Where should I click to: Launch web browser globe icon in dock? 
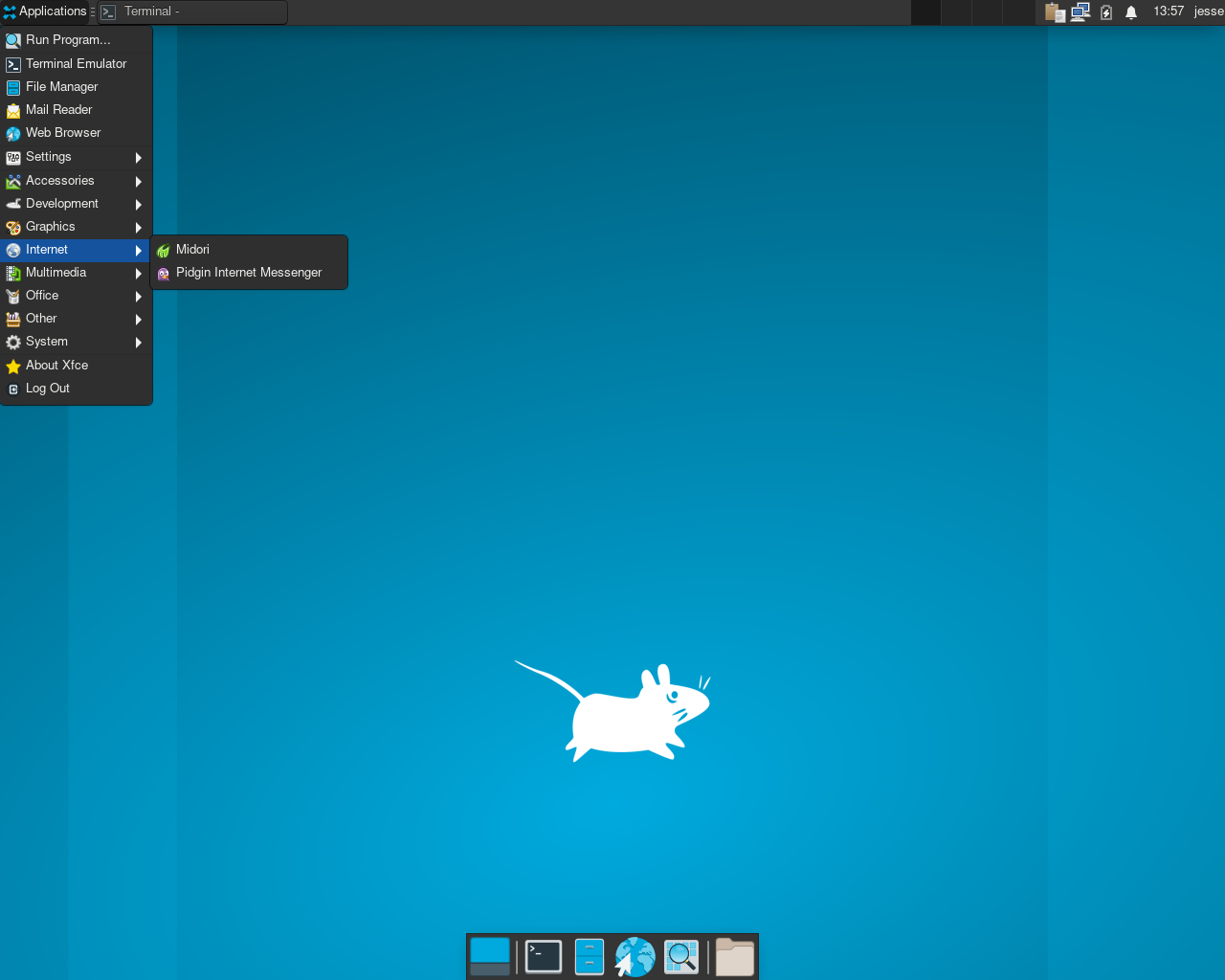(635, 956)
